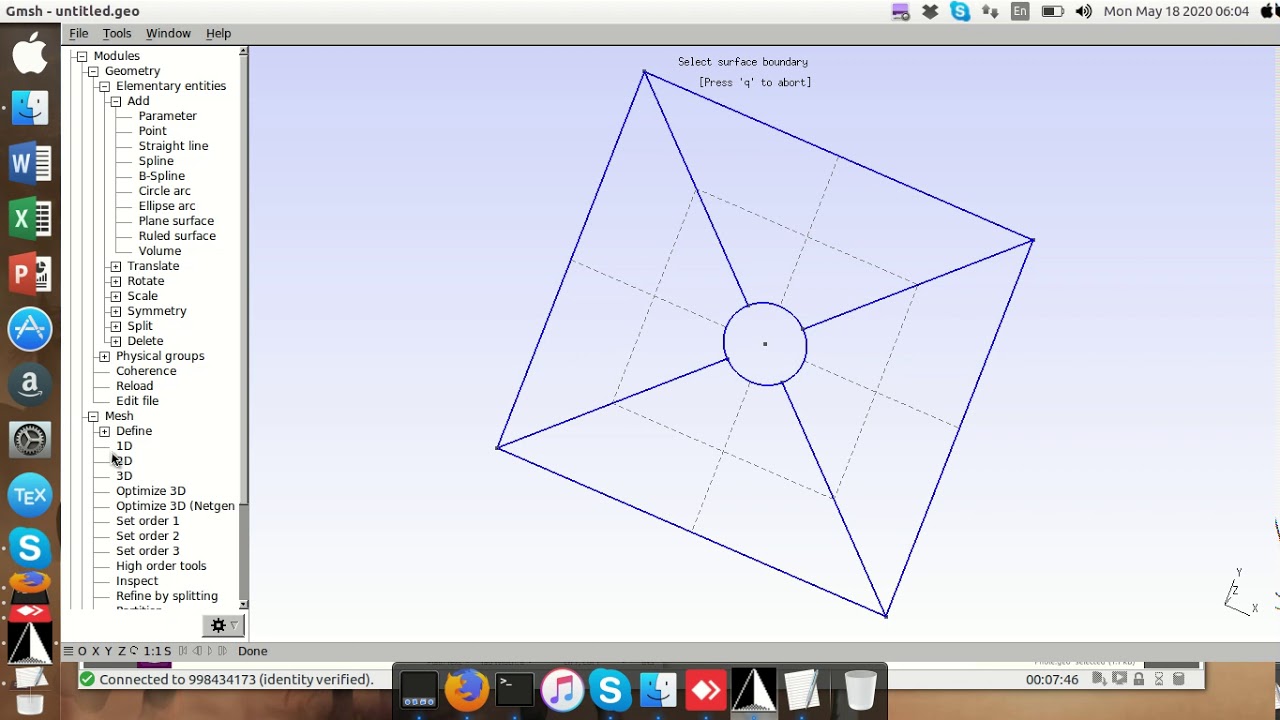1280x720 pixels.
Task: Choose Ruled surface in the tree
Action: click(177, 236)
